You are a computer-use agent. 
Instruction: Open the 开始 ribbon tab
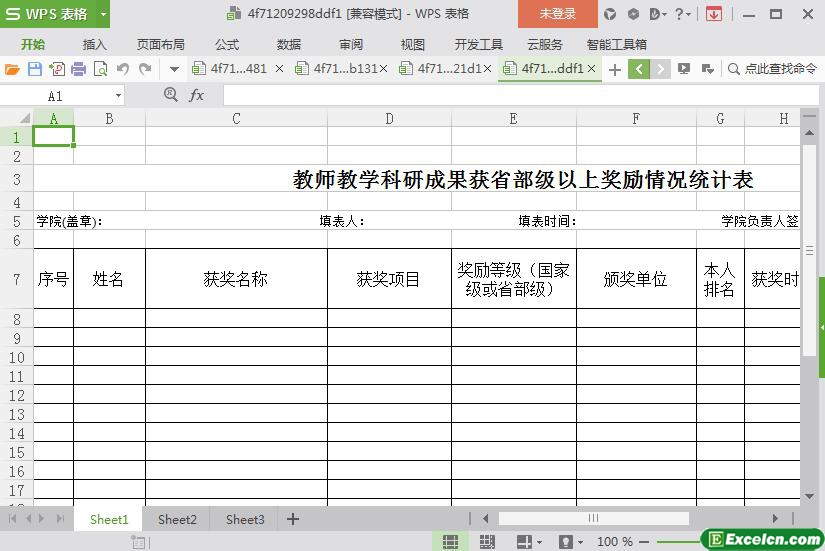pos(33,45)
